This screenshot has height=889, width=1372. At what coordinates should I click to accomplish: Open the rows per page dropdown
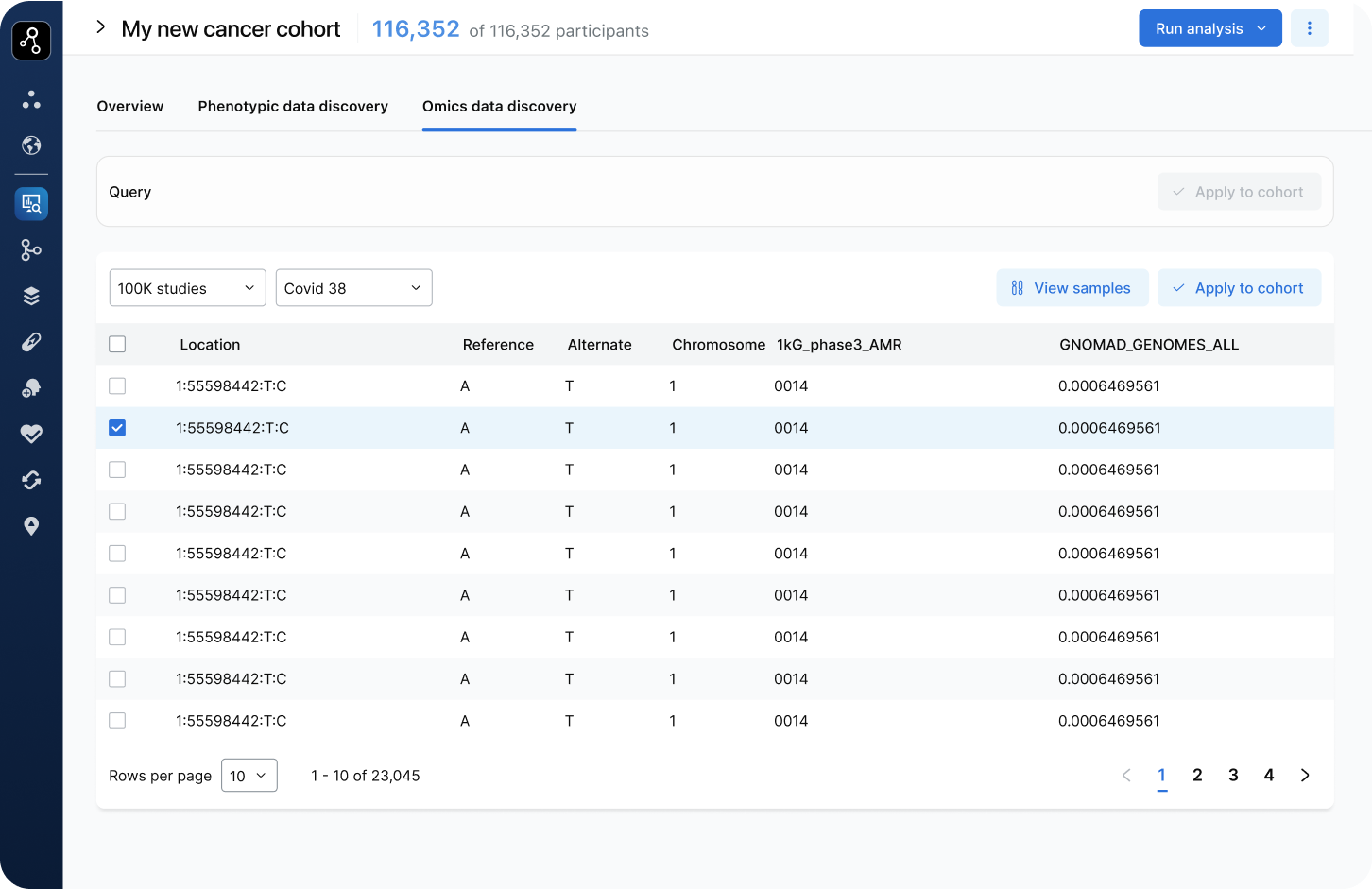point(249,776)
